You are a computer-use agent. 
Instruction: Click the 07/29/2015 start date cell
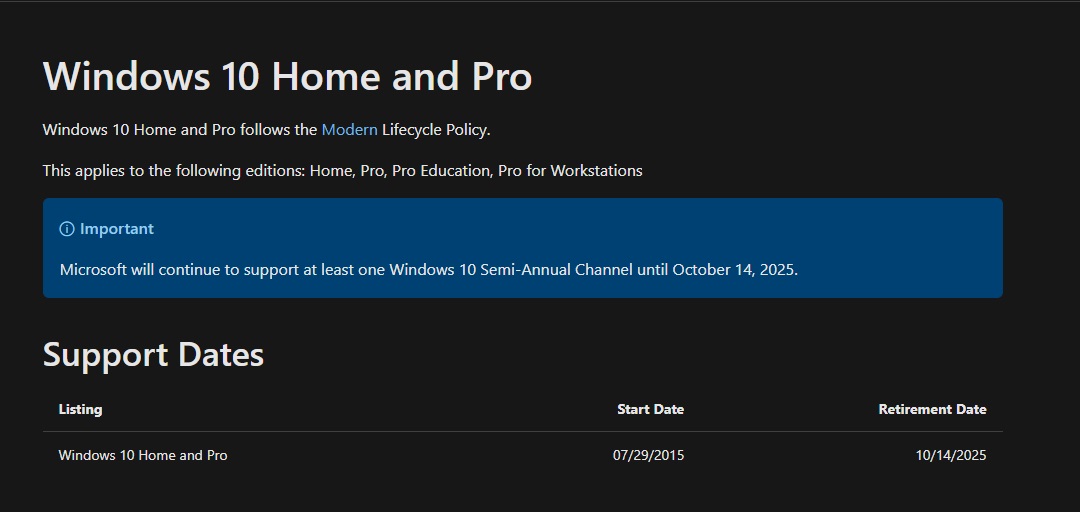pos(649,455)
